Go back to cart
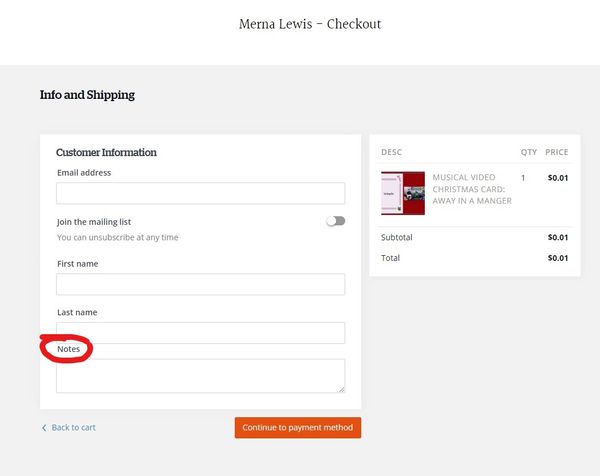 click(x=73, y=428)
